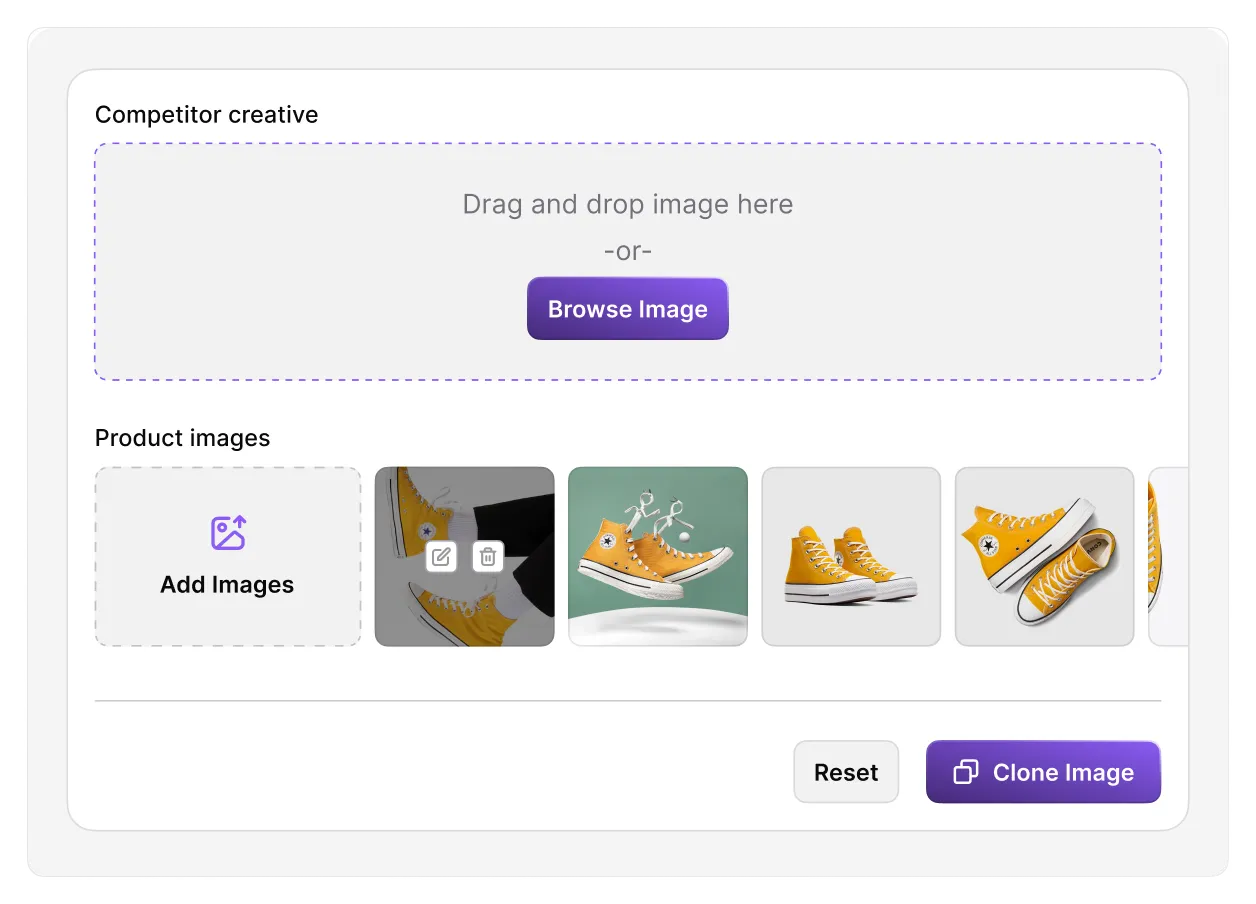
Task: Click the image upload icon above Add Images
Action: (x=228, y=533)
